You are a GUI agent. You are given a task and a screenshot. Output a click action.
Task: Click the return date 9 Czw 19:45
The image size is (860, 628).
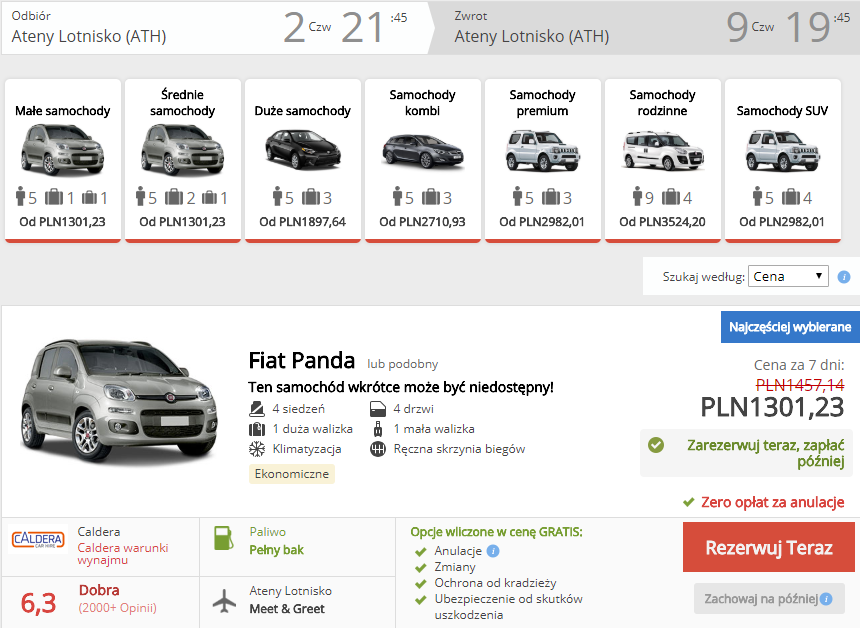(788, 26)
